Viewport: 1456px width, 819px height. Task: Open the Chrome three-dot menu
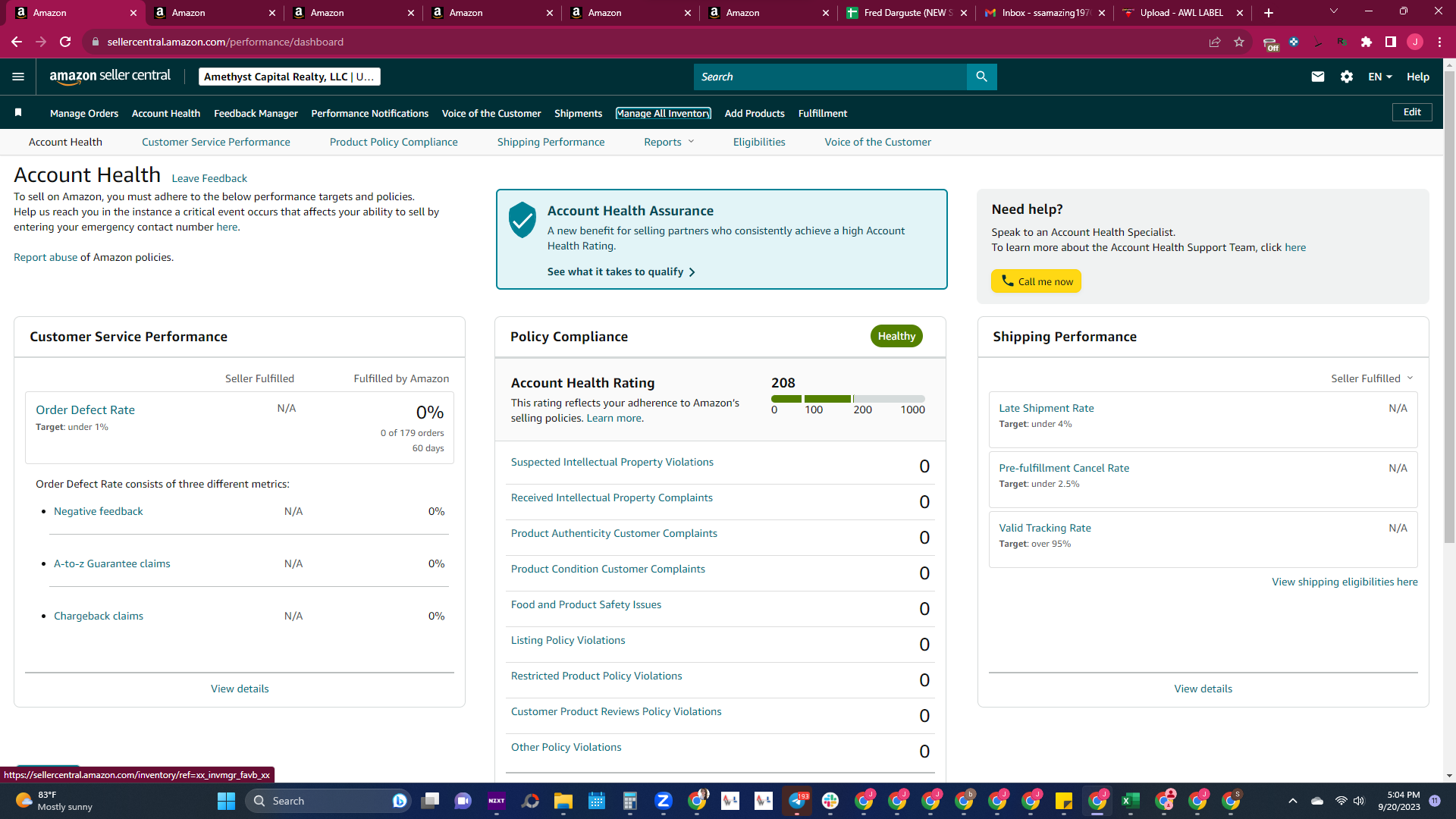(x=1439, y=42)
